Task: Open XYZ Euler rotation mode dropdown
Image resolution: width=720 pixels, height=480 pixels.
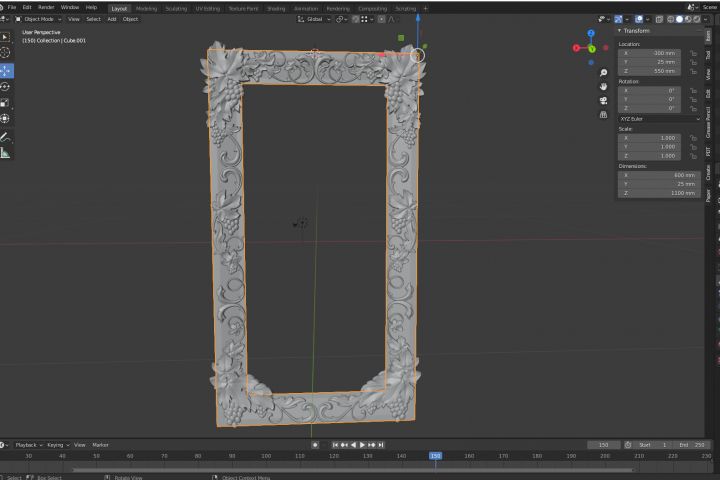Action: click(660, 119)
